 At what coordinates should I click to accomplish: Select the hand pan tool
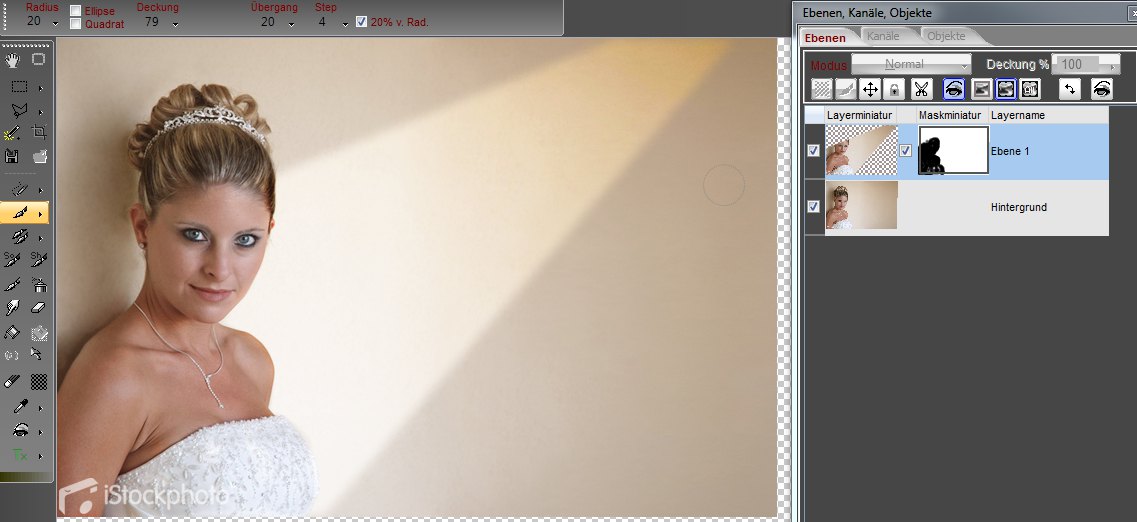tap(14, 60)
